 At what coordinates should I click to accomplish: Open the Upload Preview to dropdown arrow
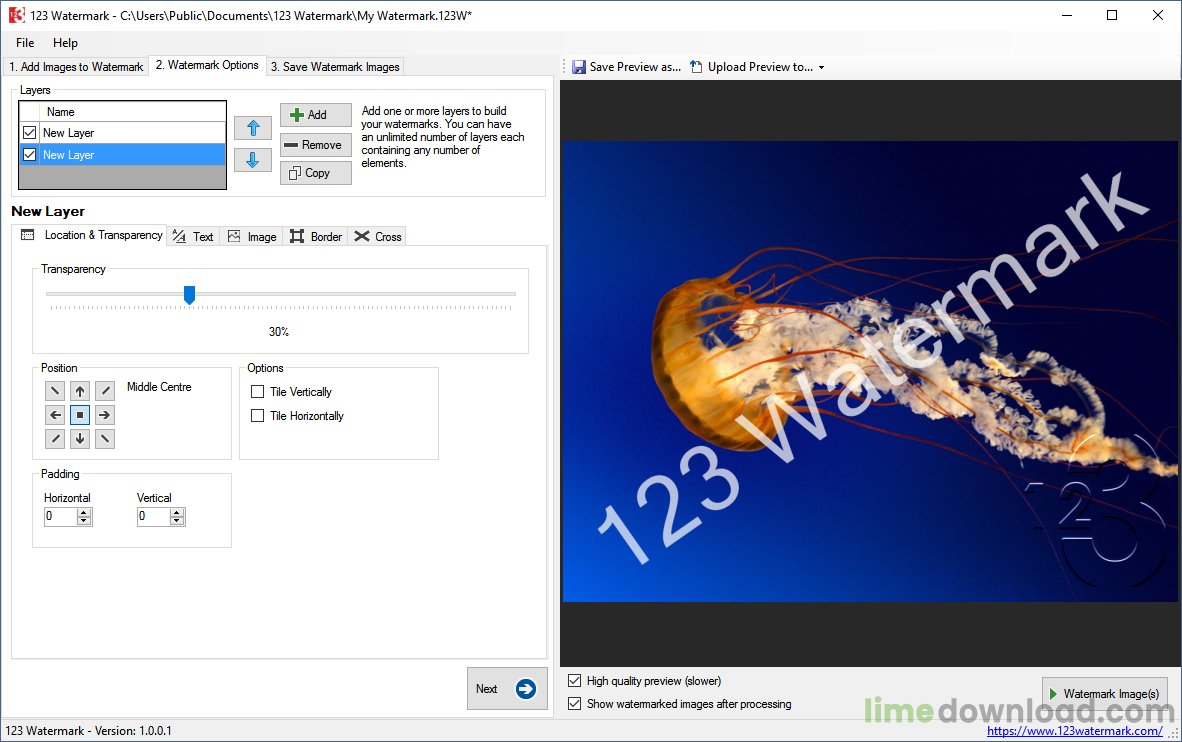coord(821,68)
